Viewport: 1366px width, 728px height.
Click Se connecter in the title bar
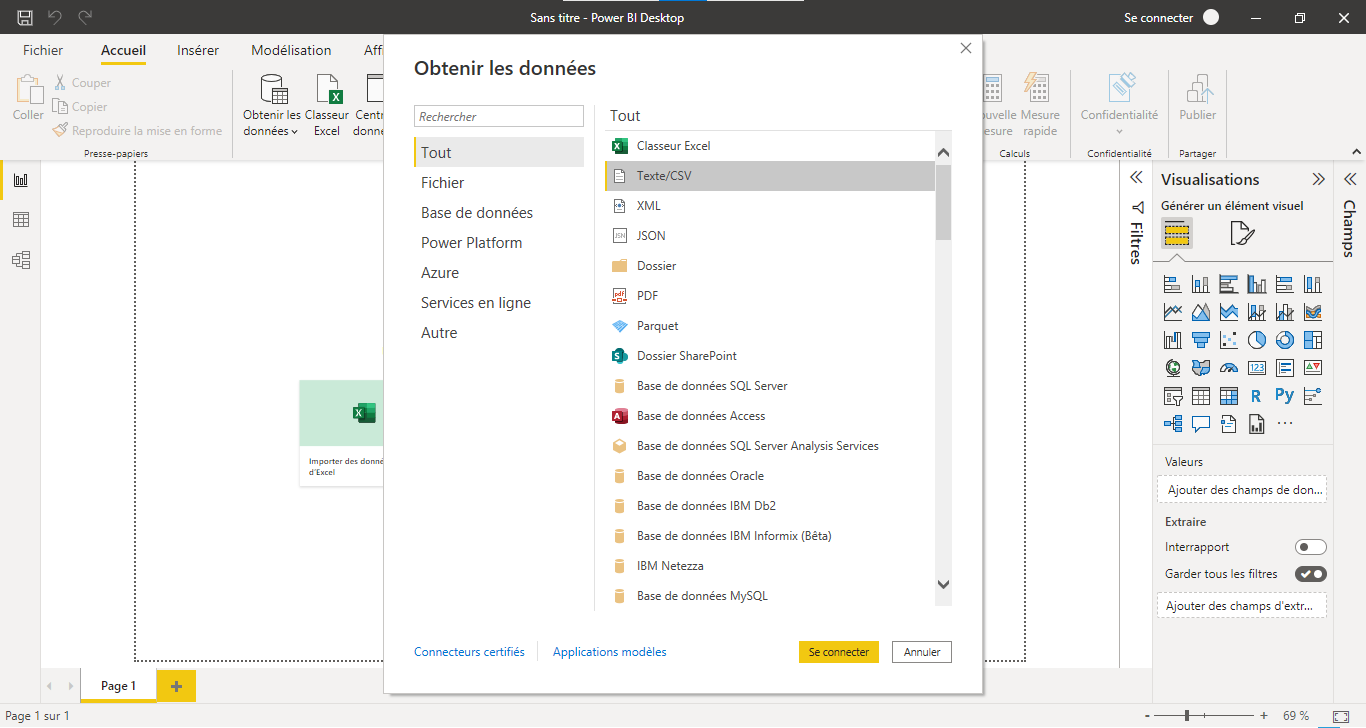tap(1158, 17)
